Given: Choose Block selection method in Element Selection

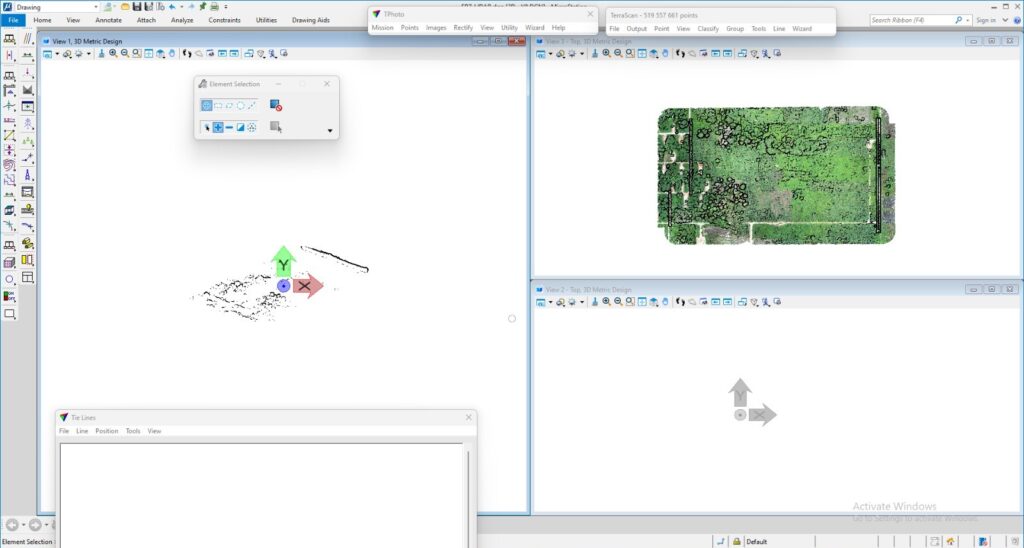Looking at the screenshot, I should 218,105.
